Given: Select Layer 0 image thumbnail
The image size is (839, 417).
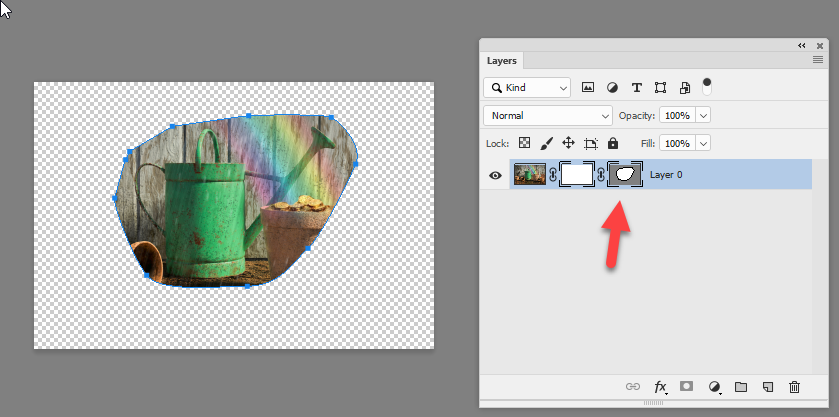Looking at the screenshot, I should click(530, 175).
